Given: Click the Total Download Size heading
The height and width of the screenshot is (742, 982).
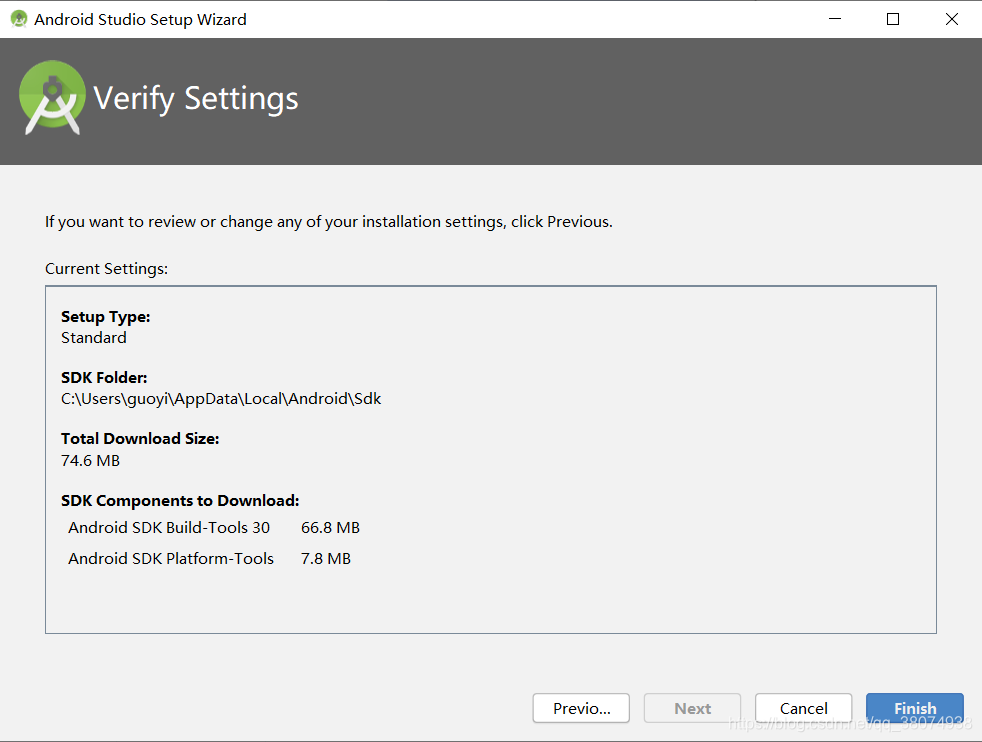Looking at the screenshot, I should [x=140, y=438].
